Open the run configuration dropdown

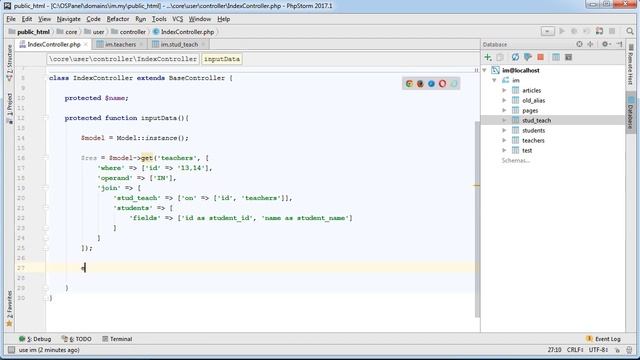(548, 31)
